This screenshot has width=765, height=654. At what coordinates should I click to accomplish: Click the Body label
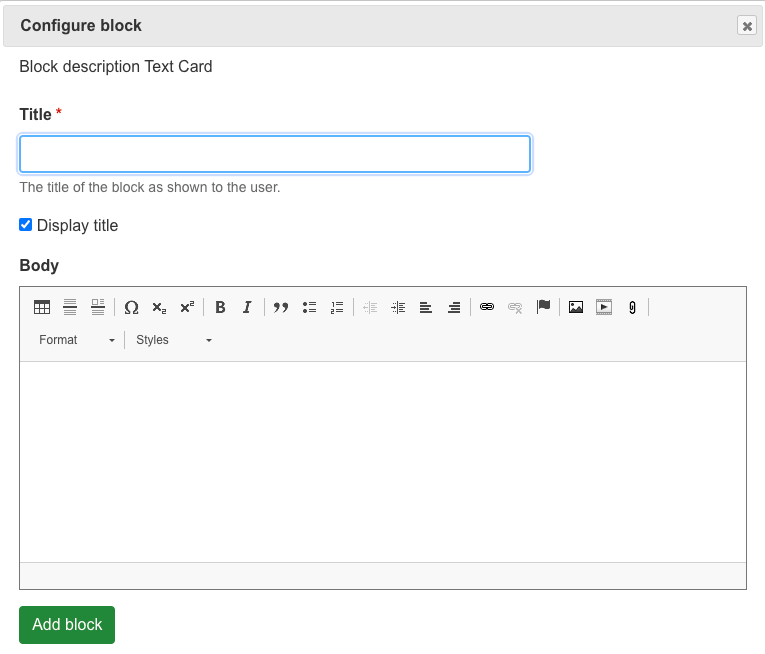click(x=39, y=266)
